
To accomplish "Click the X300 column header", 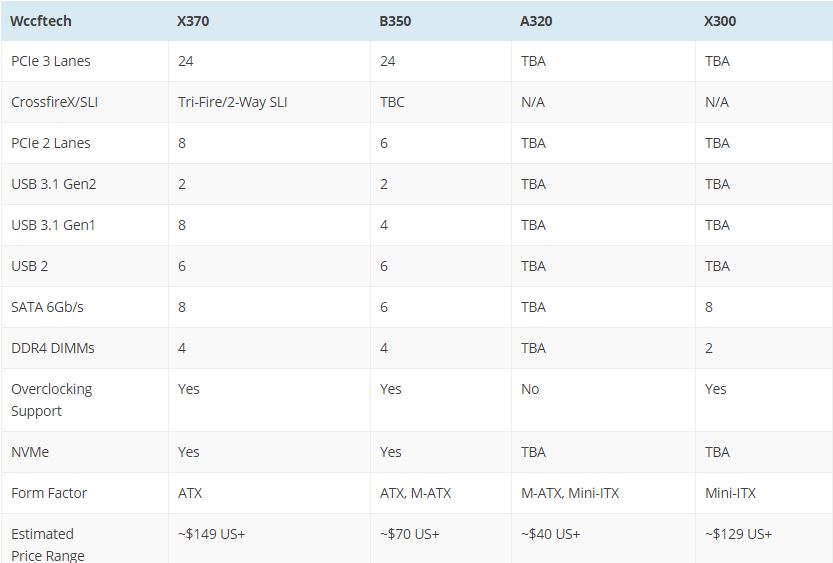I will pos(720,20).
